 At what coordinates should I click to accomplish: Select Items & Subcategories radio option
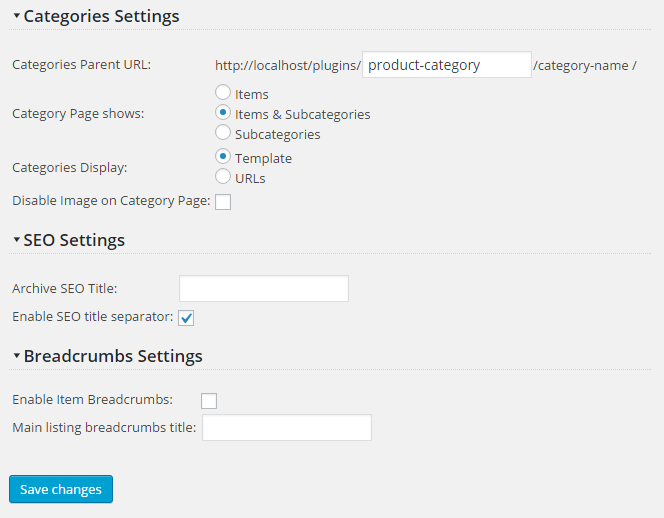pyautogui.click(x=223, y=113)
